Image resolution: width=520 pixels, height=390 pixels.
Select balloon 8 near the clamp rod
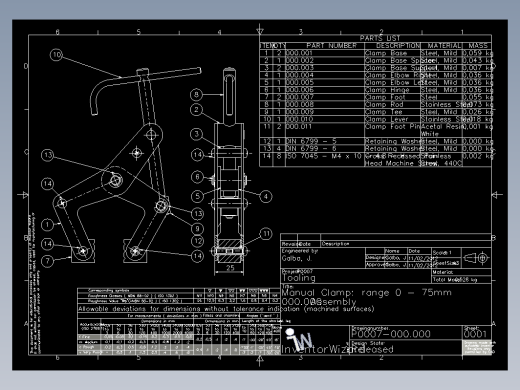(196, 95)
